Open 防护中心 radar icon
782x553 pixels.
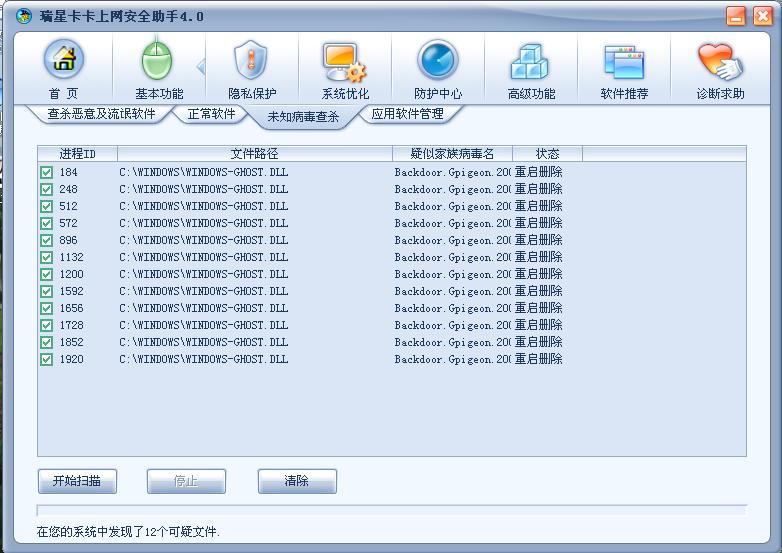pyautogui.click(x=437, y=60)
